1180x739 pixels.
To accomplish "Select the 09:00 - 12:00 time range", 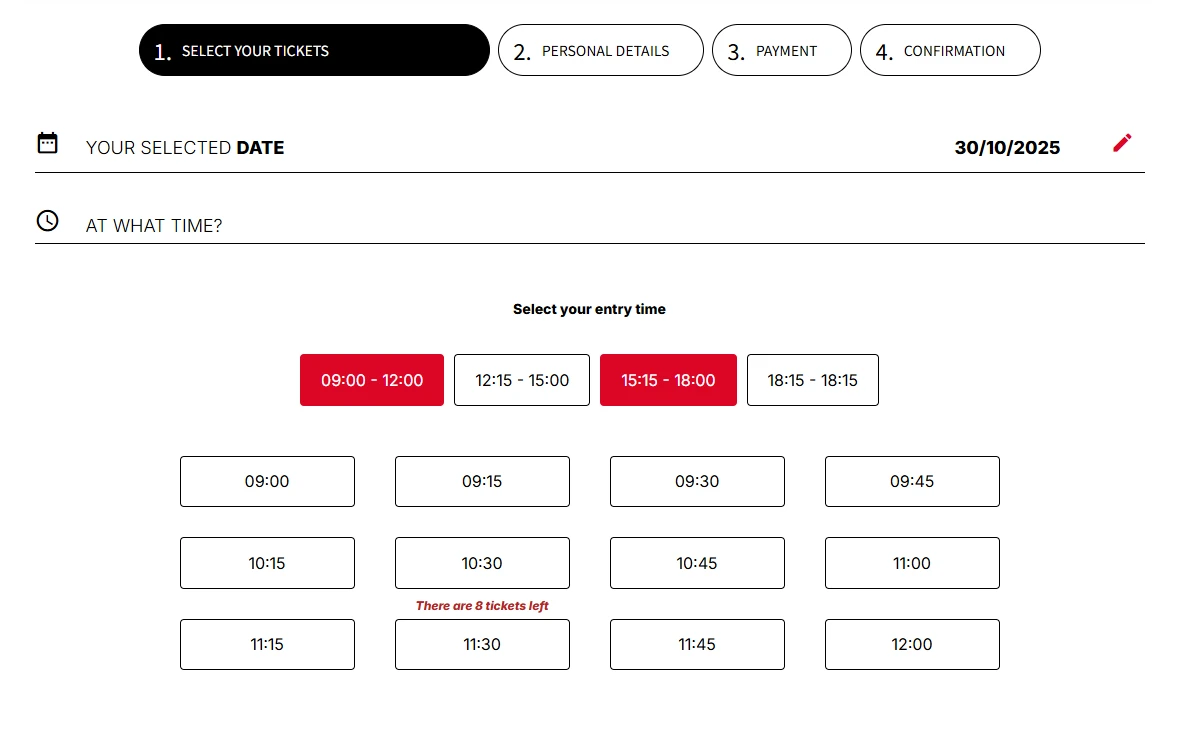I will point(372,380).
